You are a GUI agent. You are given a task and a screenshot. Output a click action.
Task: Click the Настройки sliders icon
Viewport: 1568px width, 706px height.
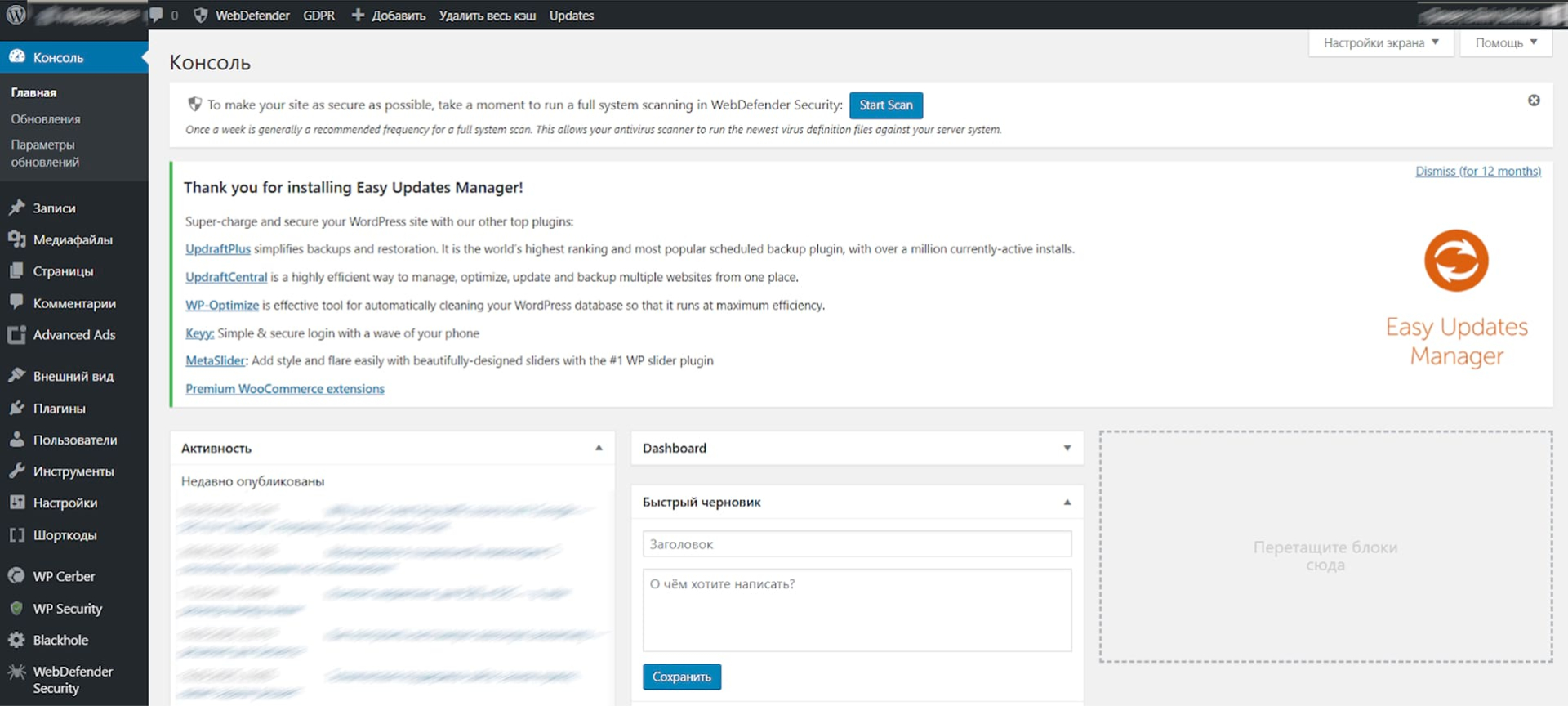tap(16, 503)
